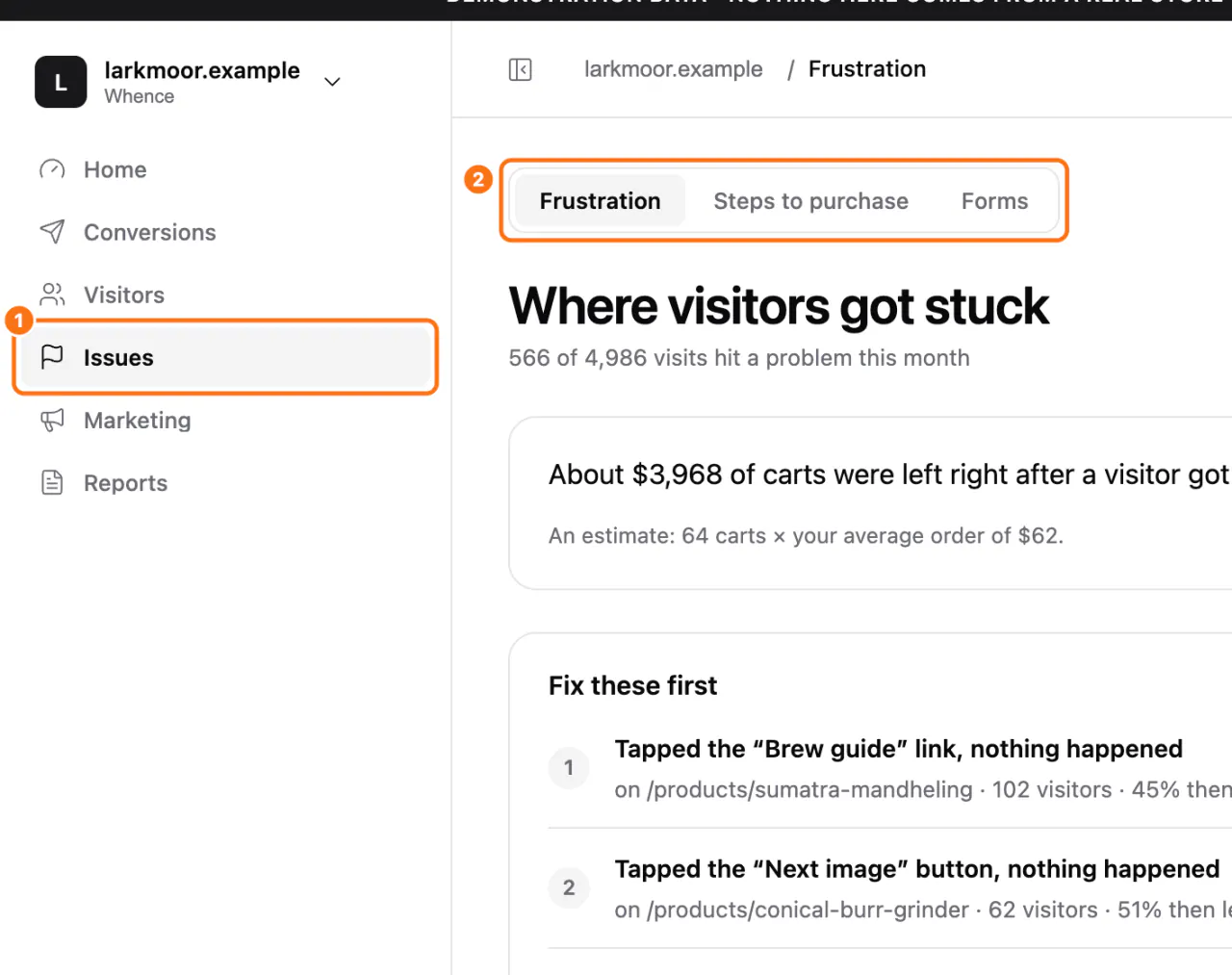Image resolution: width=1232 pixels, height=975 pixels.
Task: Click the Visitors people icon
Action: point(52,295)
